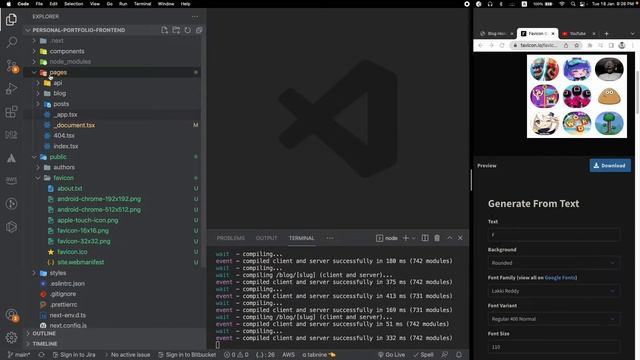Viewport: 640px width, 360px height.
Task: Collapse the favicon folder
Action: (x=38, y=178)
